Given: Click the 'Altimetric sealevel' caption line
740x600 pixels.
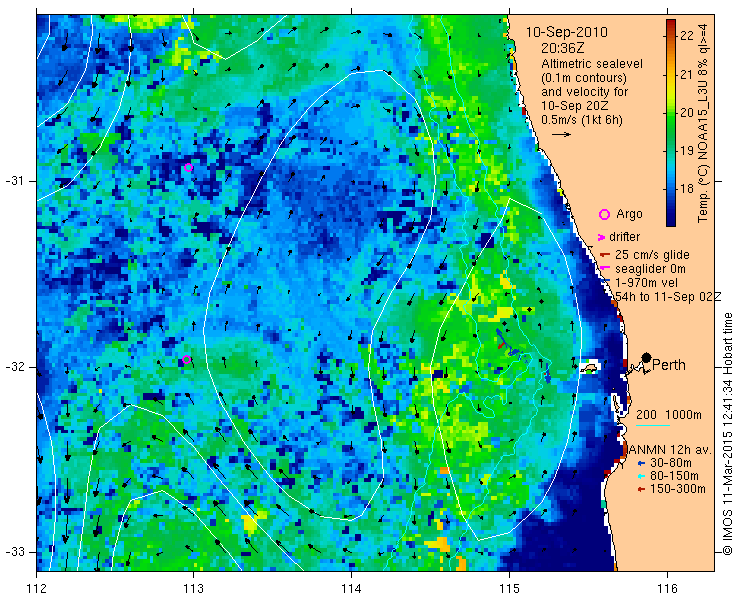Looking at the screenshot, I should pyautogui.click(x=592, y=63).
